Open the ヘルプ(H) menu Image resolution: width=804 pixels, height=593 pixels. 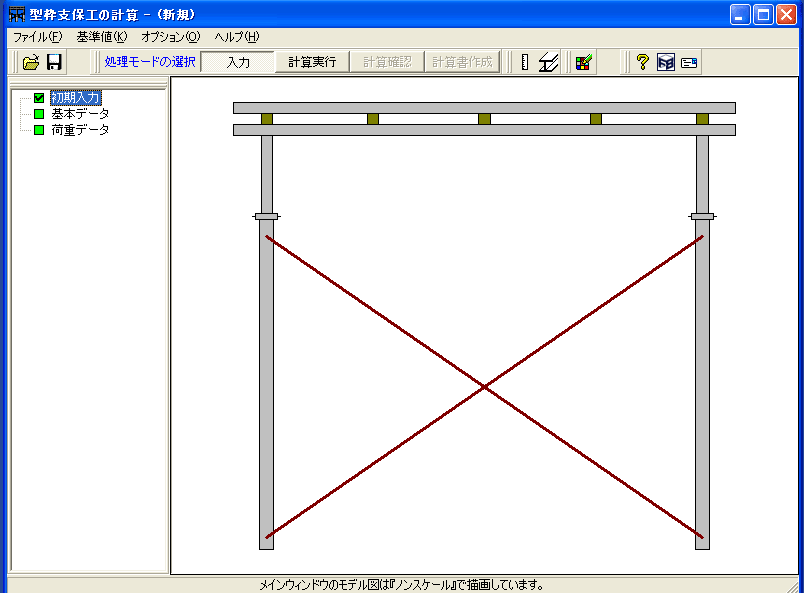[x=237, y=37]
